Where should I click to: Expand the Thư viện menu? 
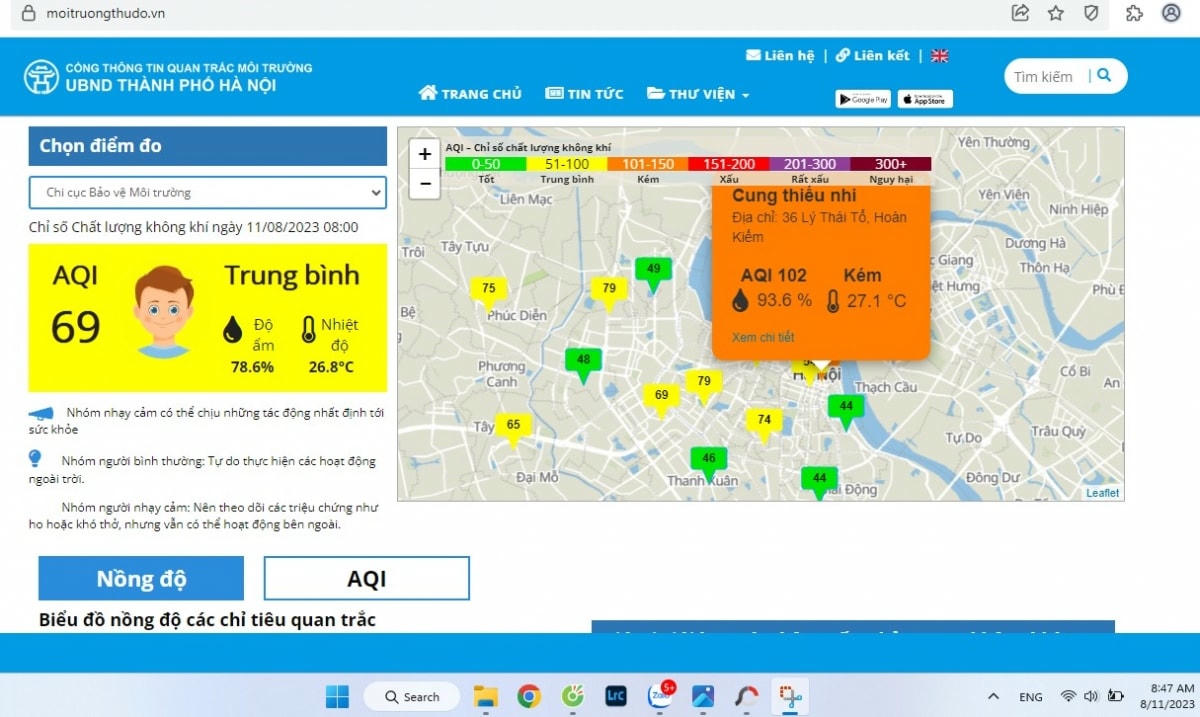click(x=698, y=94)
